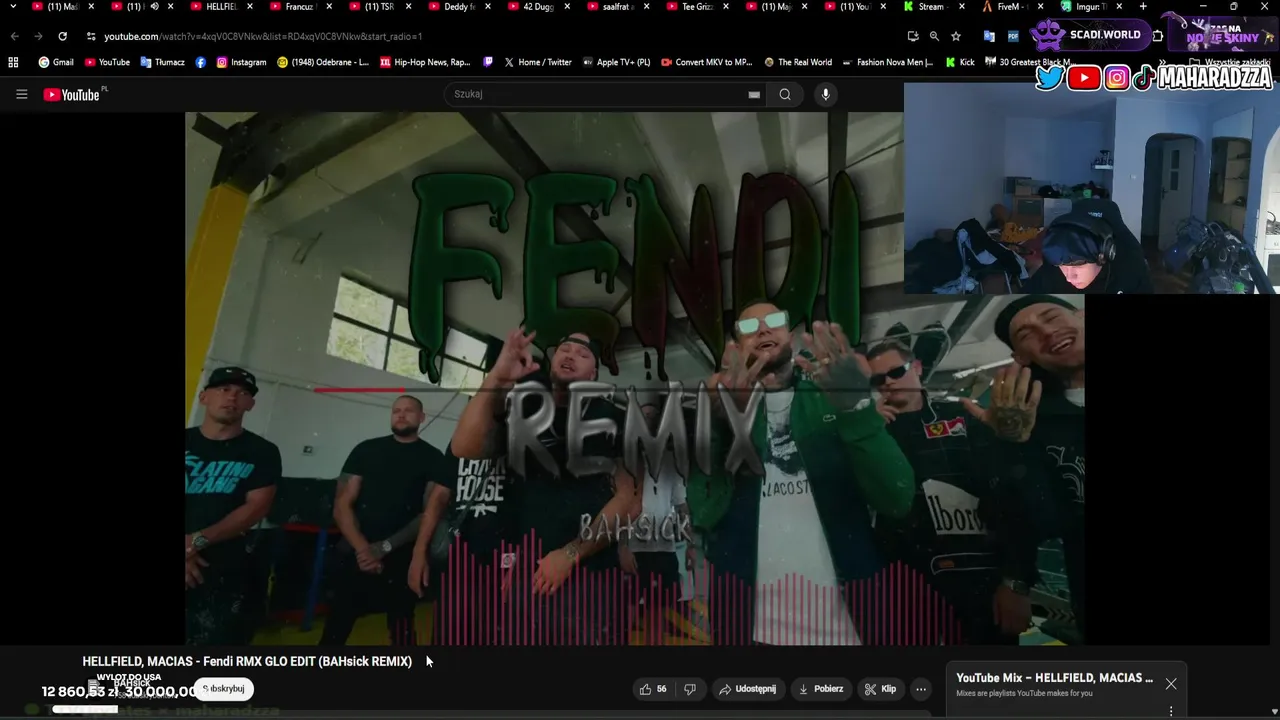View site information icon in address bar

click(91, 36)
